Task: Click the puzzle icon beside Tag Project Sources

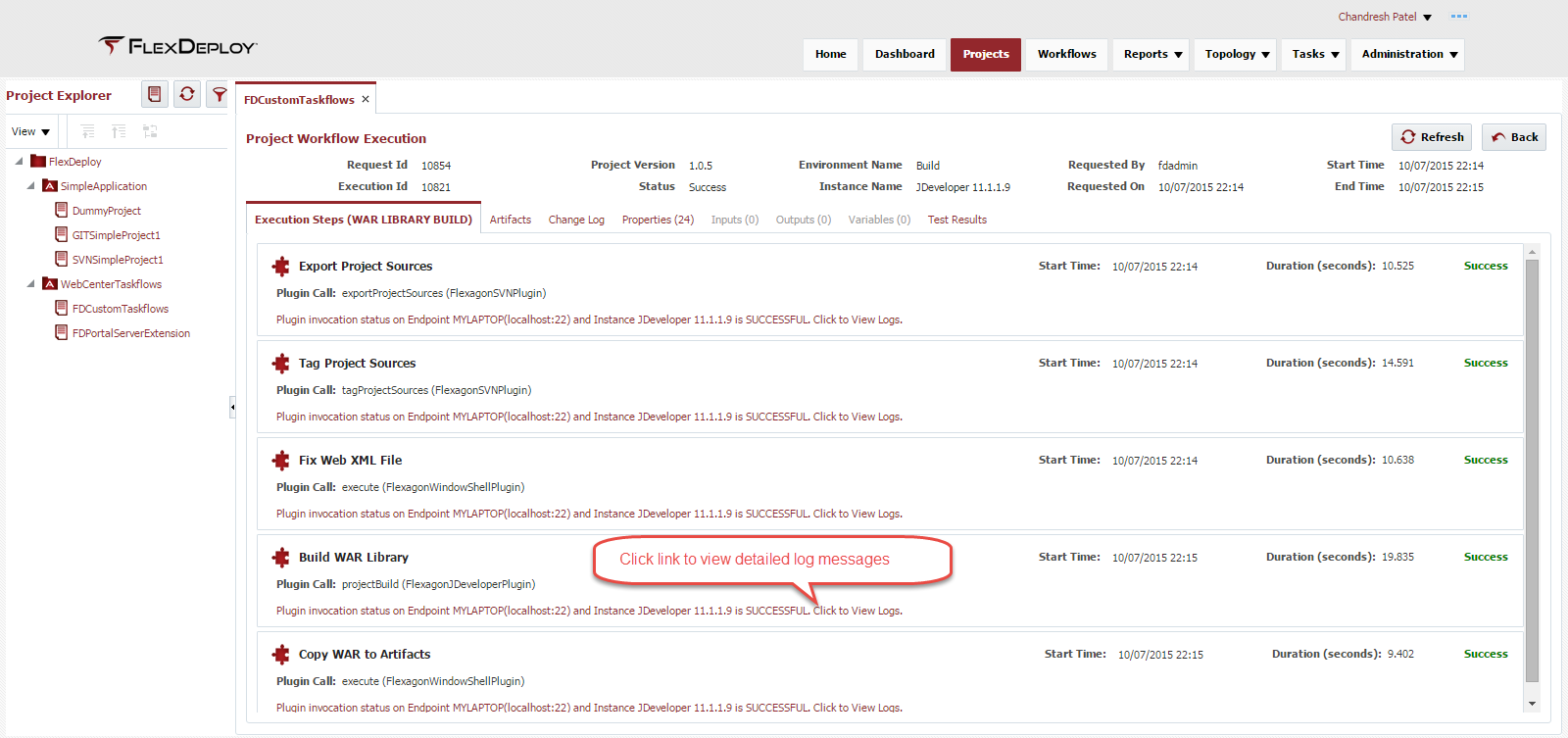Action: click(x=281, y=363)
